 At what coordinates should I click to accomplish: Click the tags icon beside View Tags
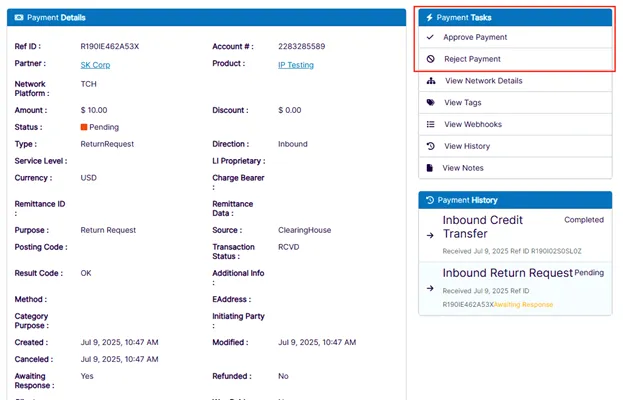tap(430, 102)
